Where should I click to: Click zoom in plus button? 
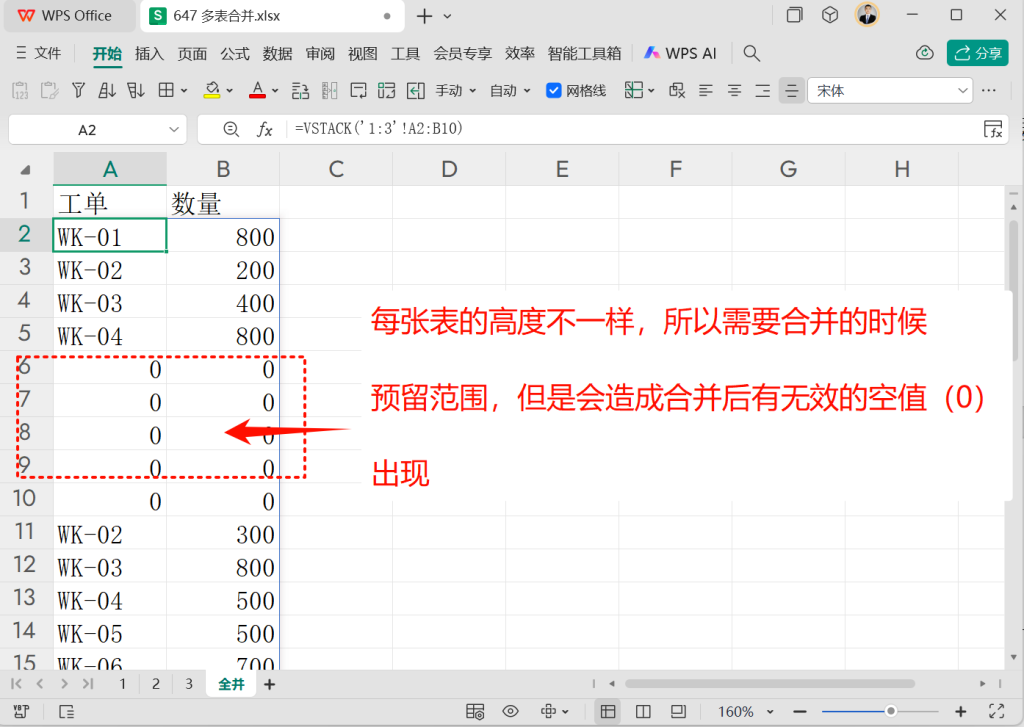[x=960, y=711]
